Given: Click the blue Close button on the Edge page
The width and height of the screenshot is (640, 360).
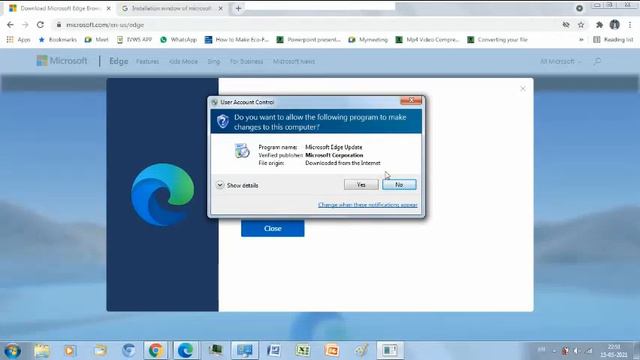Looking at the screenshot, I should point(273,229).
